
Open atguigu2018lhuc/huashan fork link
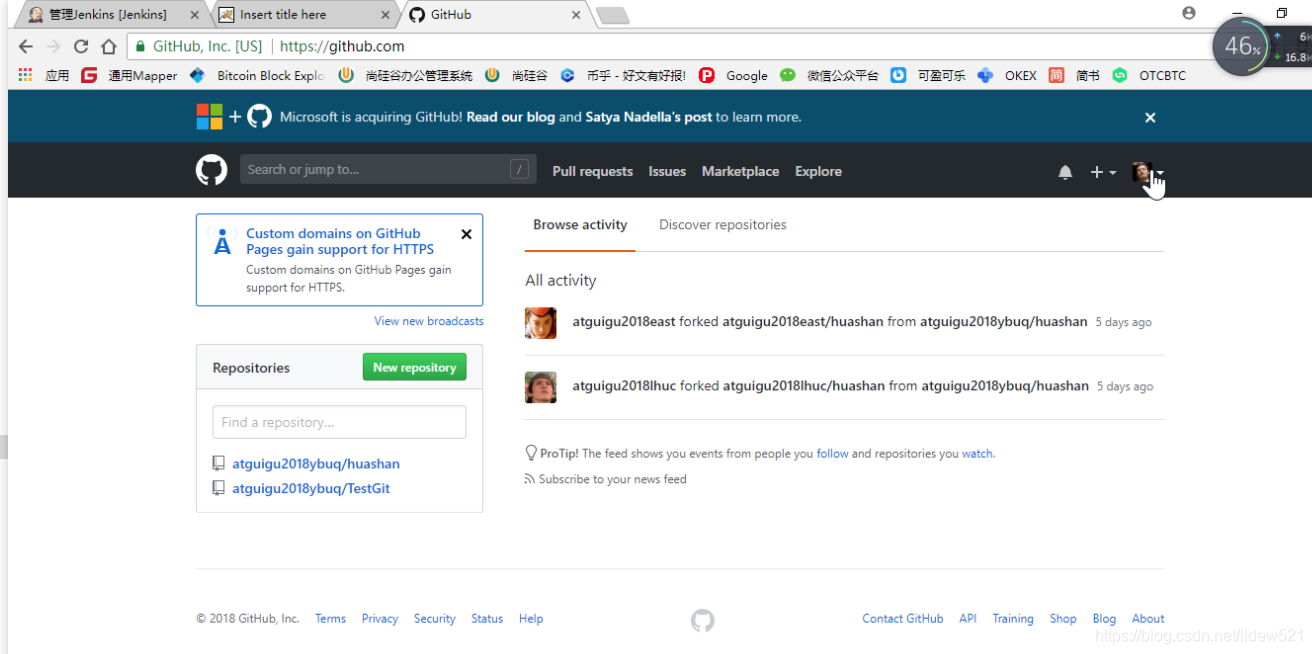pos(804,386)
